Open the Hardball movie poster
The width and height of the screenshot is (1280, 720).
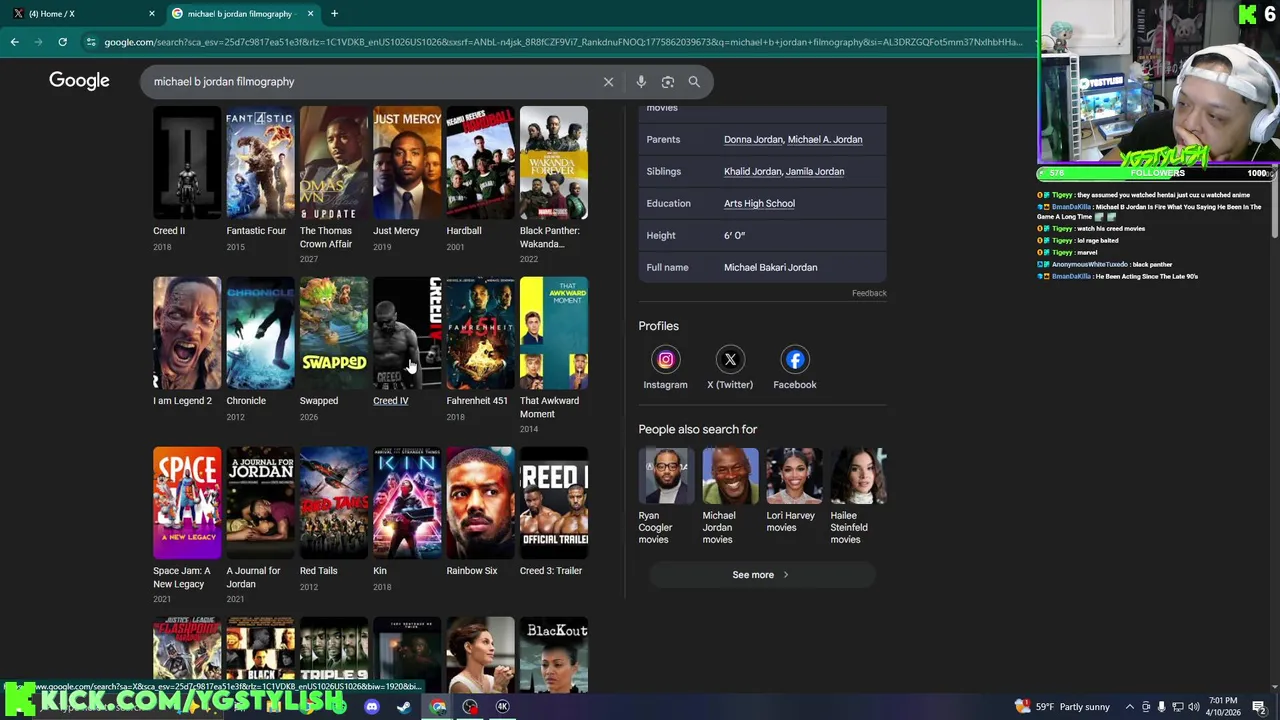(x=480, y=163)
